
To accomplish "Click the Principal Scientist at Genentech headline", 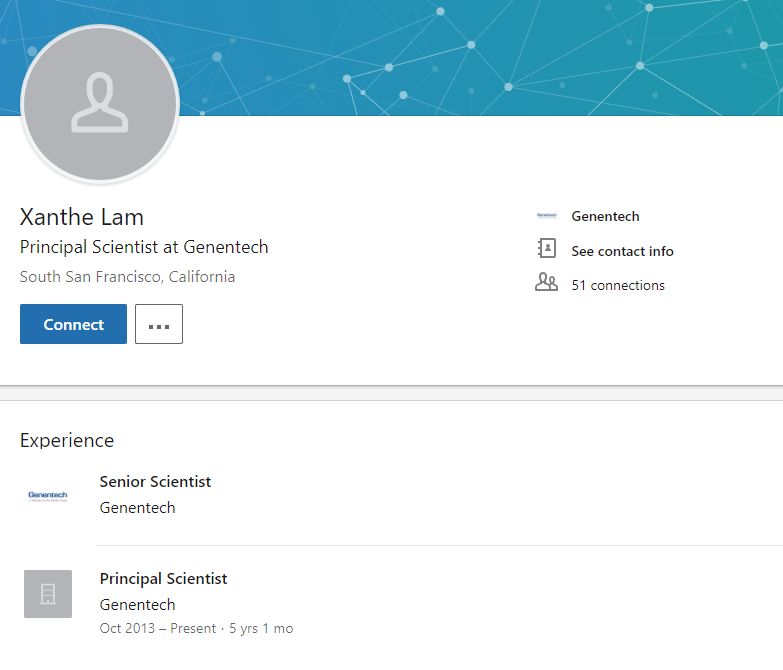I will coord(144,247).
